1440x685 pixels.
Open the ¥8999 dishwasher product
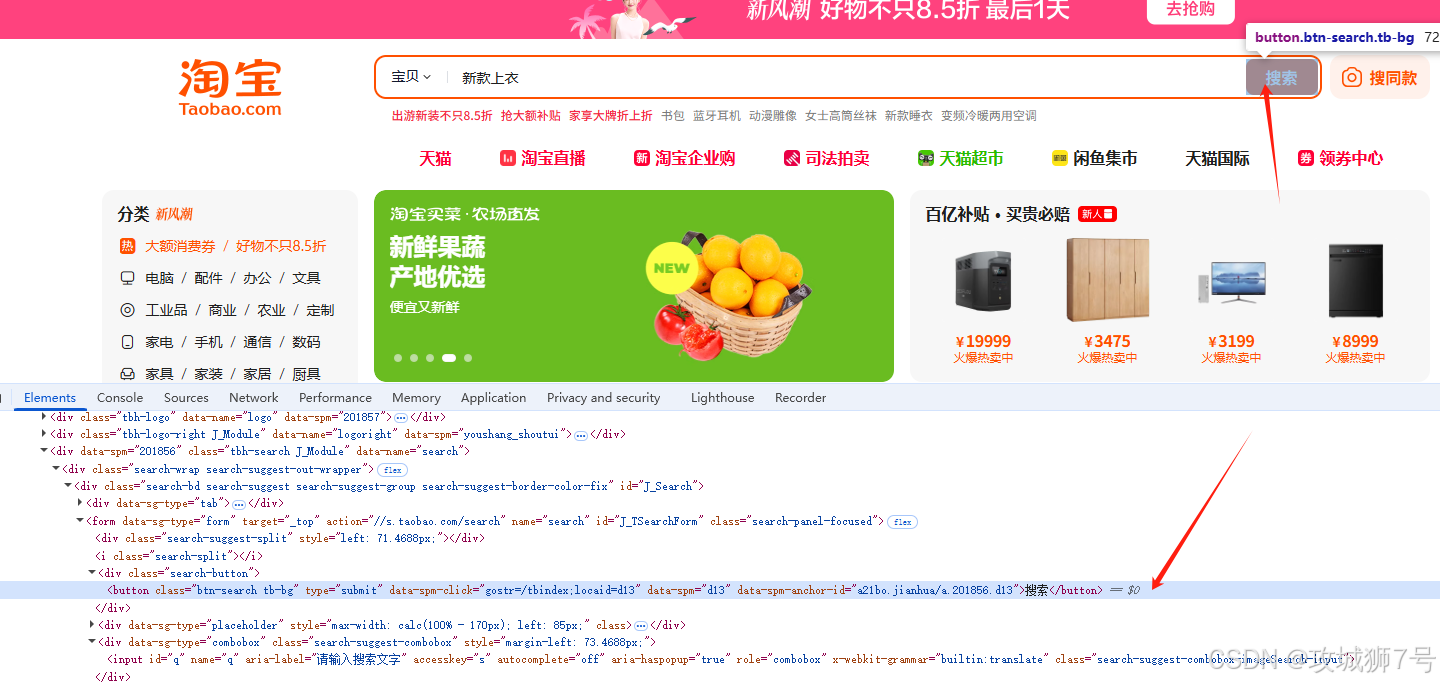[x=1355, y=302]
